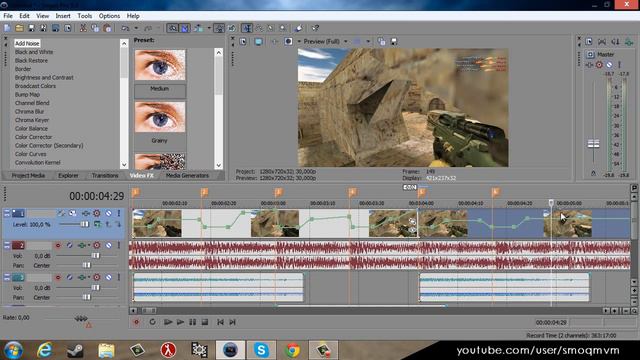The image size is (640, 360).
Task: Click the Record button in transport bar
Action: pos(136,322)
